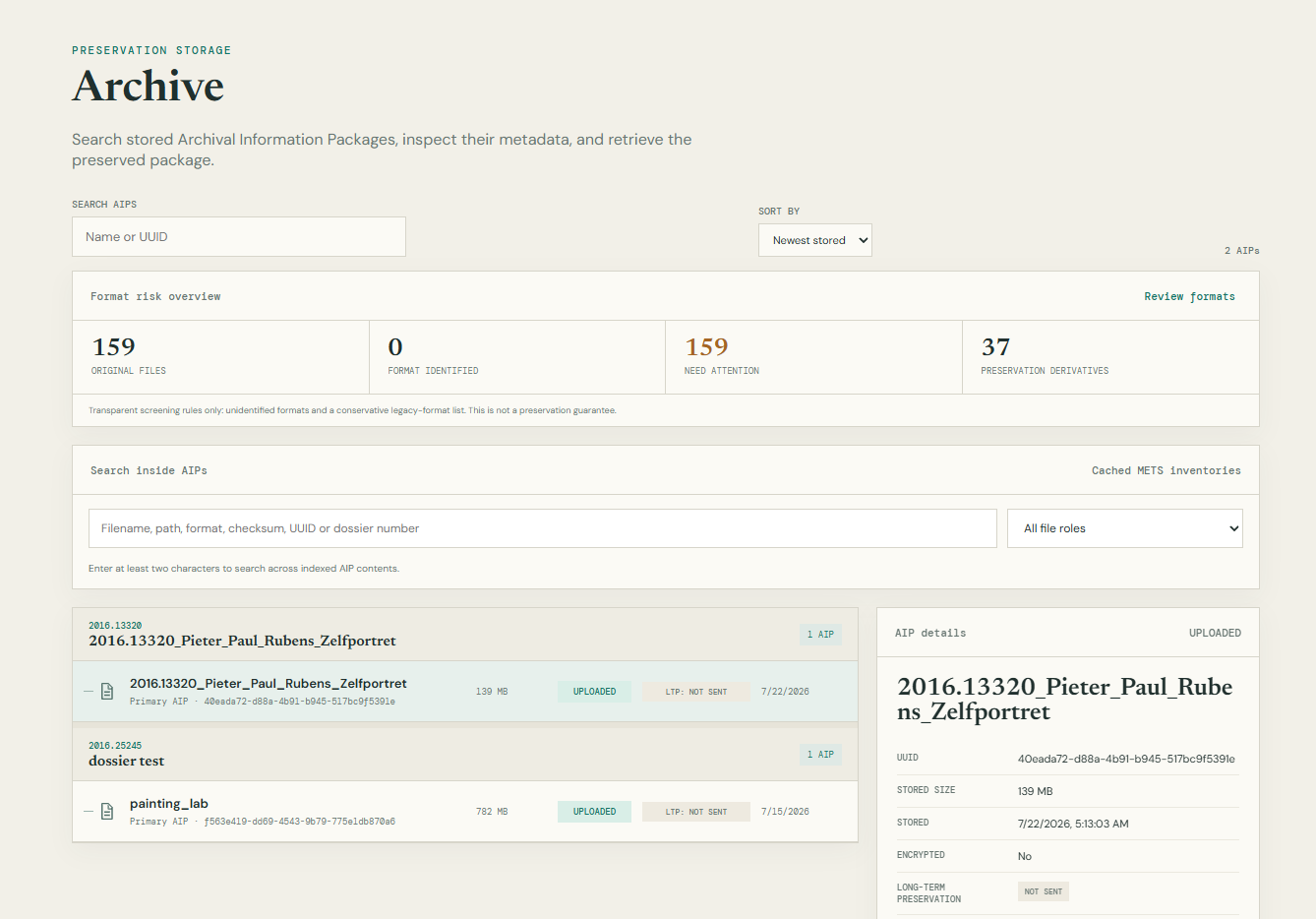Click the UUID value in AIP details
The width and height of the screenshot is (1316, 919).
[x=1126, y=759]
